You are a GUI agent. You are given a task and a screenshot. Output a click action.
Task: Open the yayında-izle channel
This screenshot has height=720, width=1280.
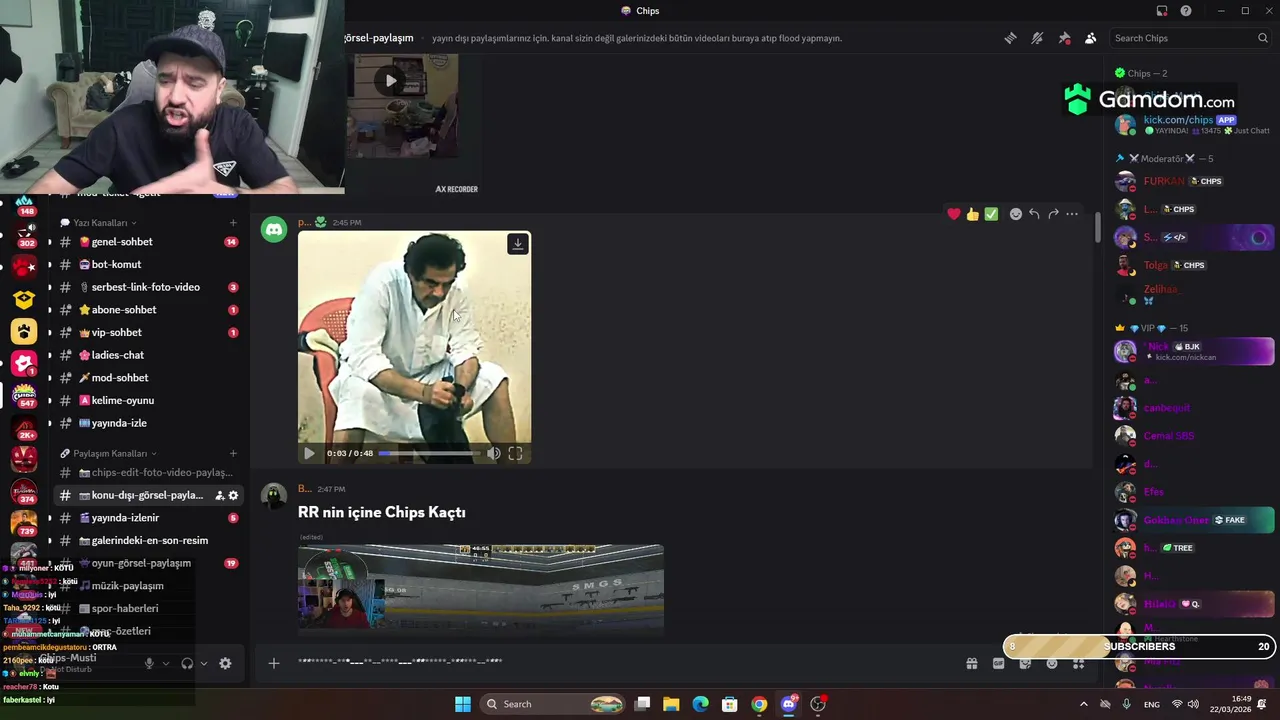point(148,423)
